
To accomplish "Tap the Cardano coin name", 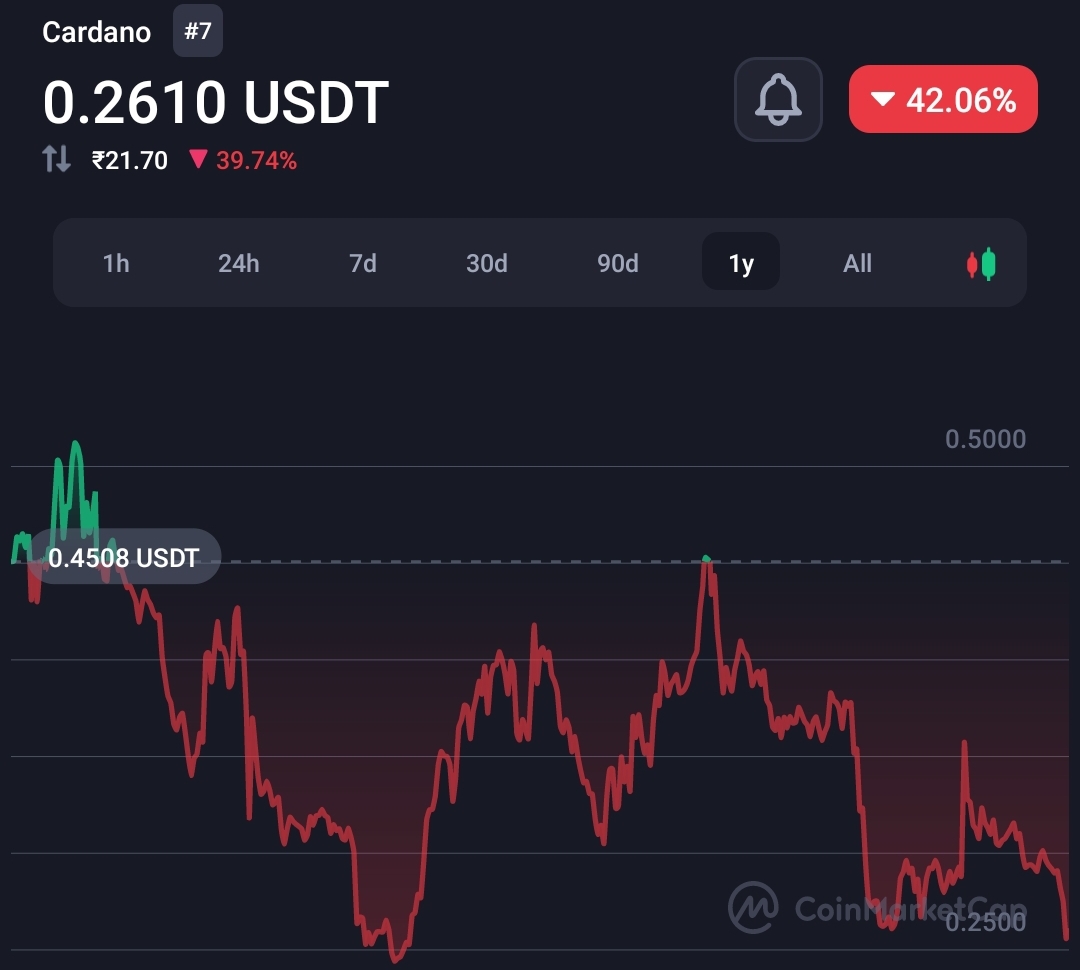I will point(96,32).
